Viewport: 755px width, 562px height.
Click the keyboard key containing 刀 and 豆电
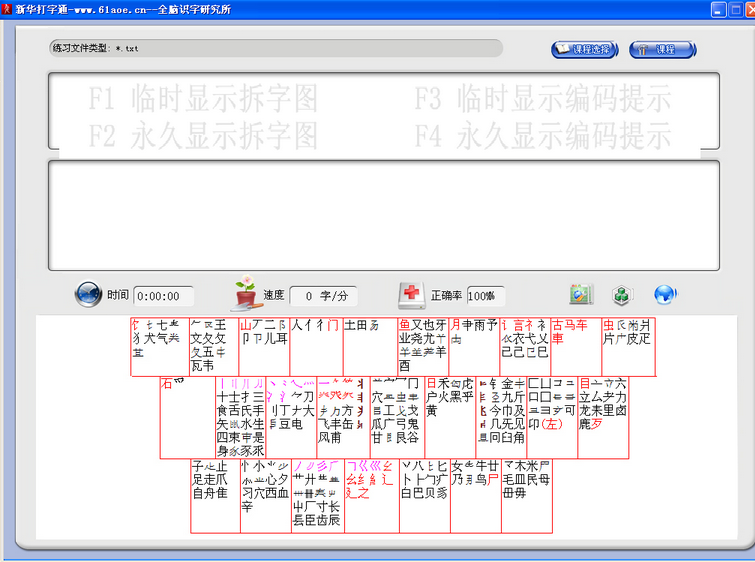click(291, 418)
